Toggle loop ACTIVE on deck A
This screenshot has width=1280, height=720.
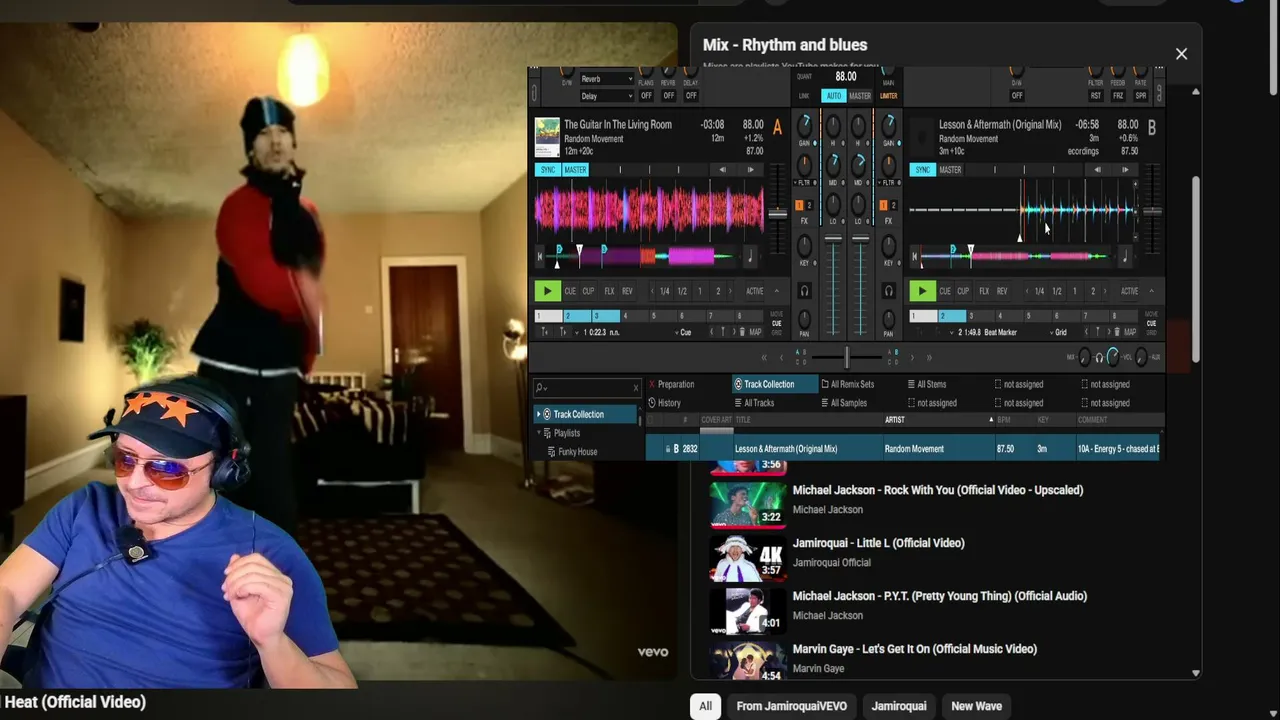pos(755,291)
